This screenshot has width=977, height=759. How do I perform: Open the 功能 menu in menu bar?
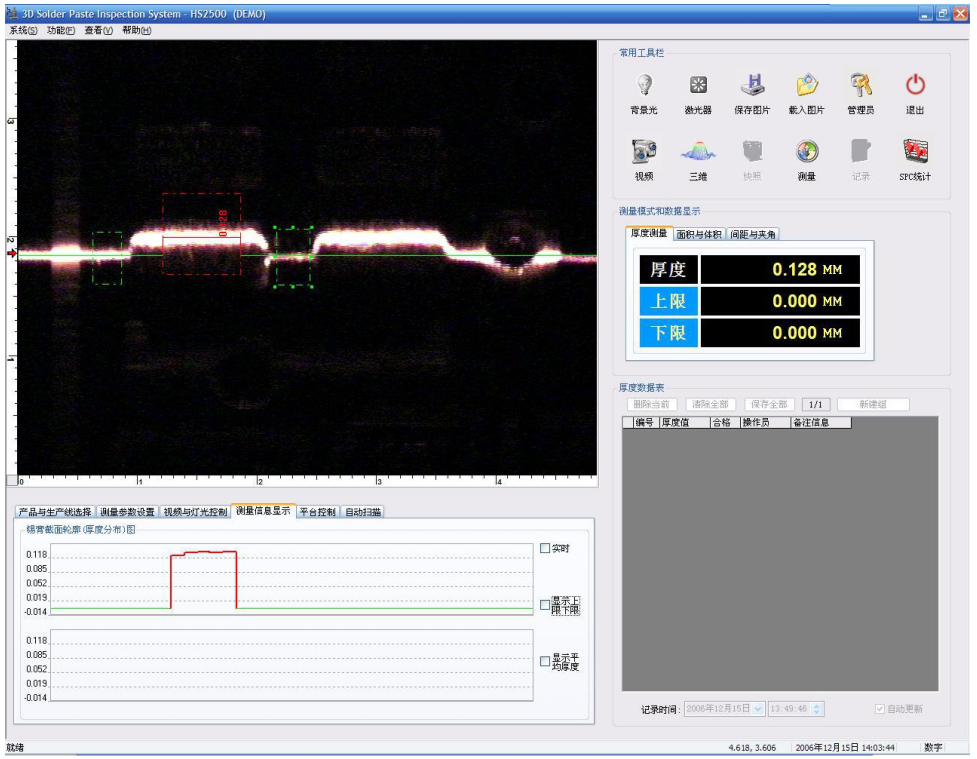point(61,30)
